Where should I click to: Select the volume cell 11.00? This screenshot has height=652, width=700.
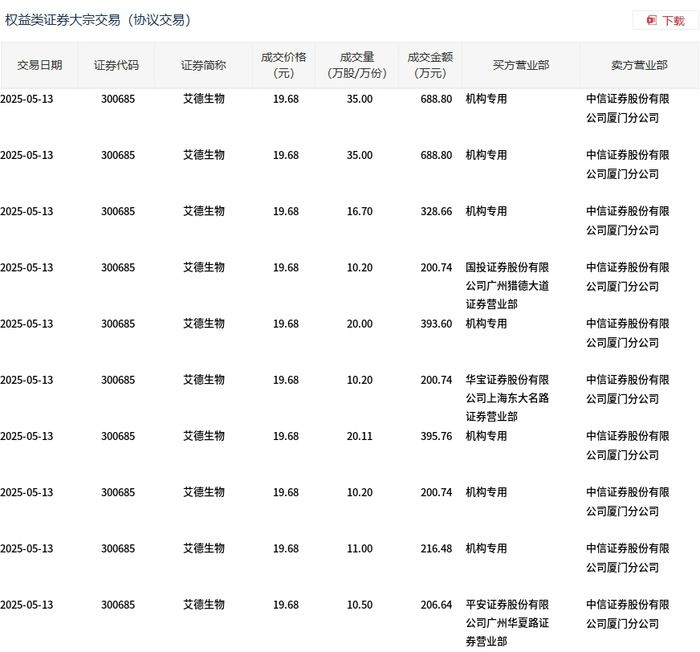tap(360, 549)
